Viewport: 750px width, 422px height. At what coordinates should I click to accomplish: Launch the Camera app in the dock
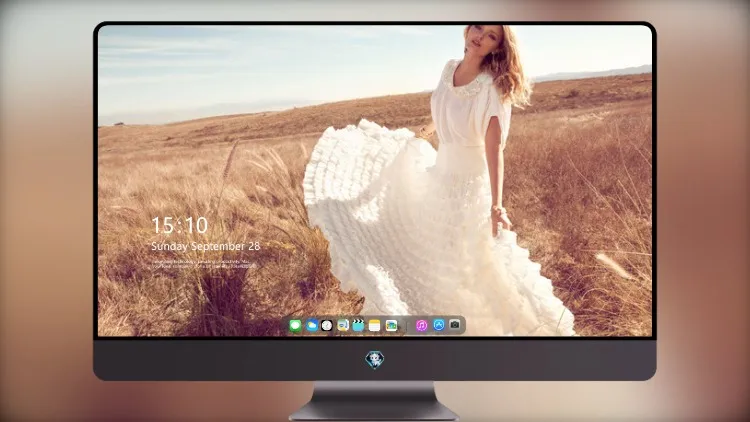[455, 325]
